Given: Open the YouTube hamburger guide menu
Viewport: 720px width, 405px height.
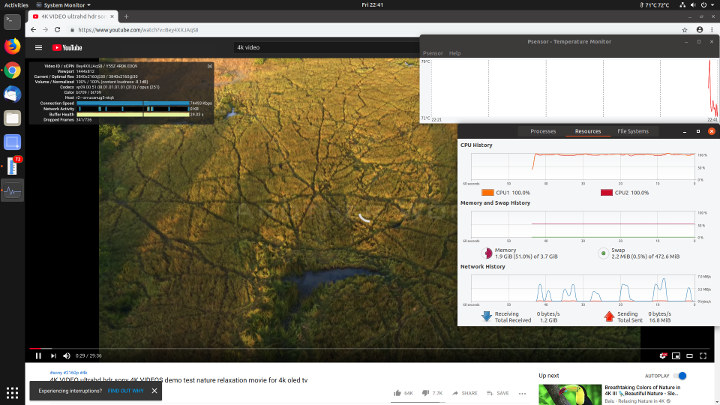Looking at the screenshot, I should [38, 47].
